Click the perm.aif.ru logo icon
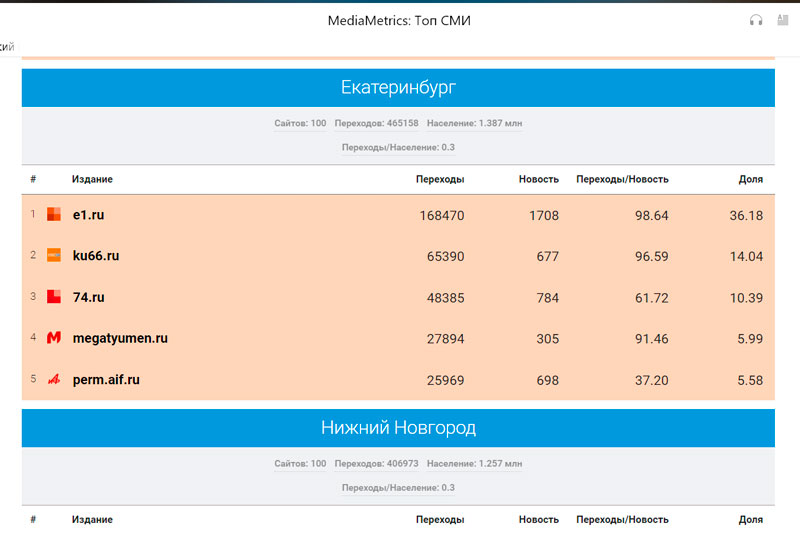 (x=54, y=380)
